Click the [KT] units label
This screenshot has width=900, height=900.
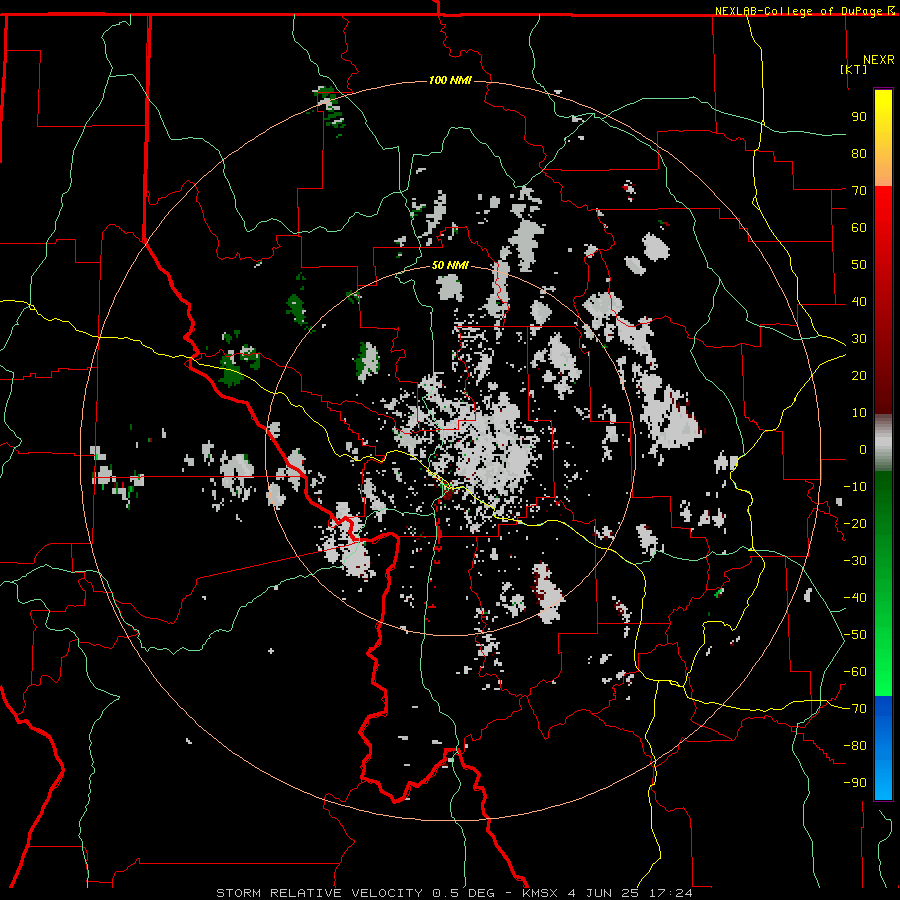[854, 69]
